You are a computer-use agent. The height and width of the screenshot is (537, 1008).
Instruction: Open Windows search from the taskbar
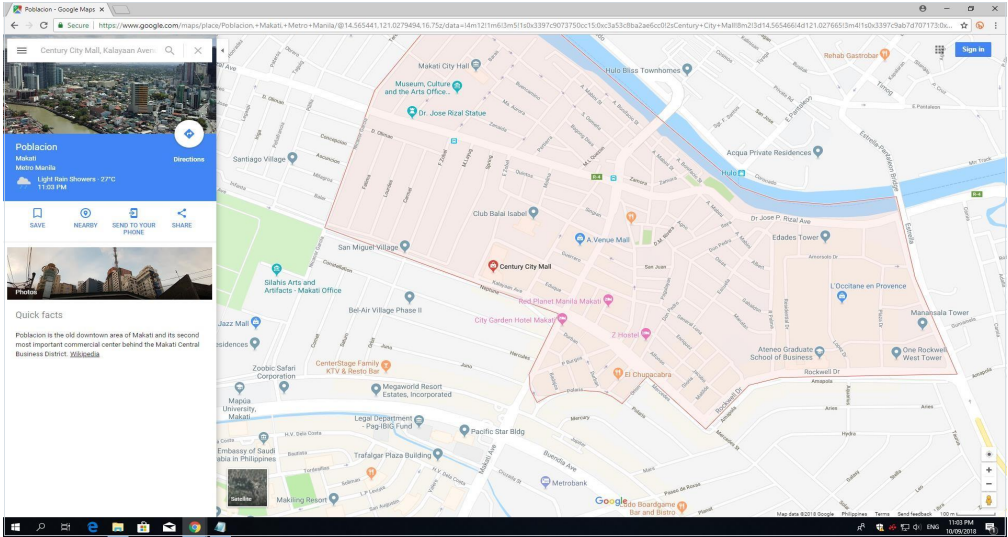40,527
